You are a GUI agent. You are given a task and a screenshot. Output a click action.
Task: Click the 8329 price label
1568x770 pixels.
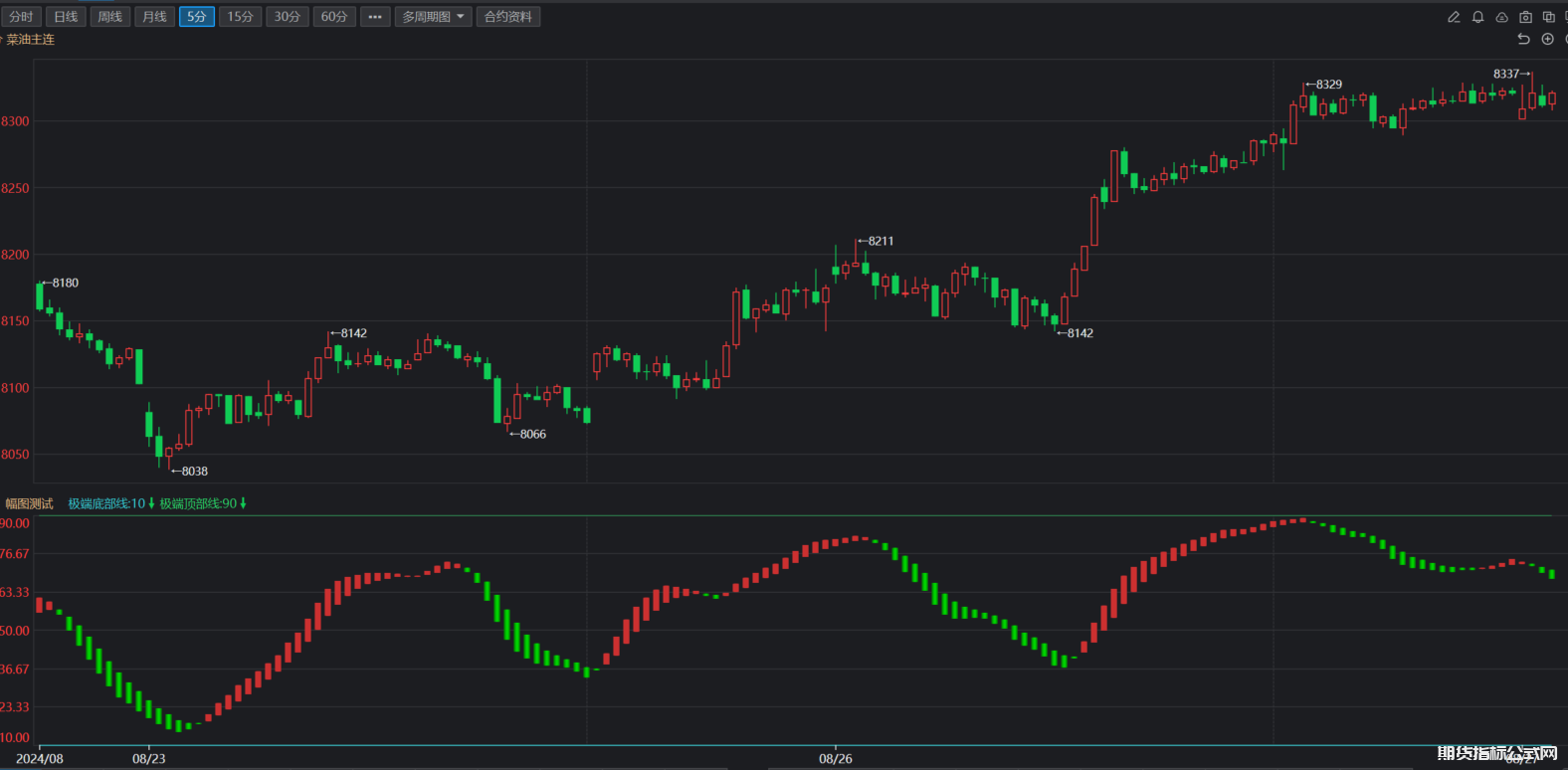click(1329, 85)
